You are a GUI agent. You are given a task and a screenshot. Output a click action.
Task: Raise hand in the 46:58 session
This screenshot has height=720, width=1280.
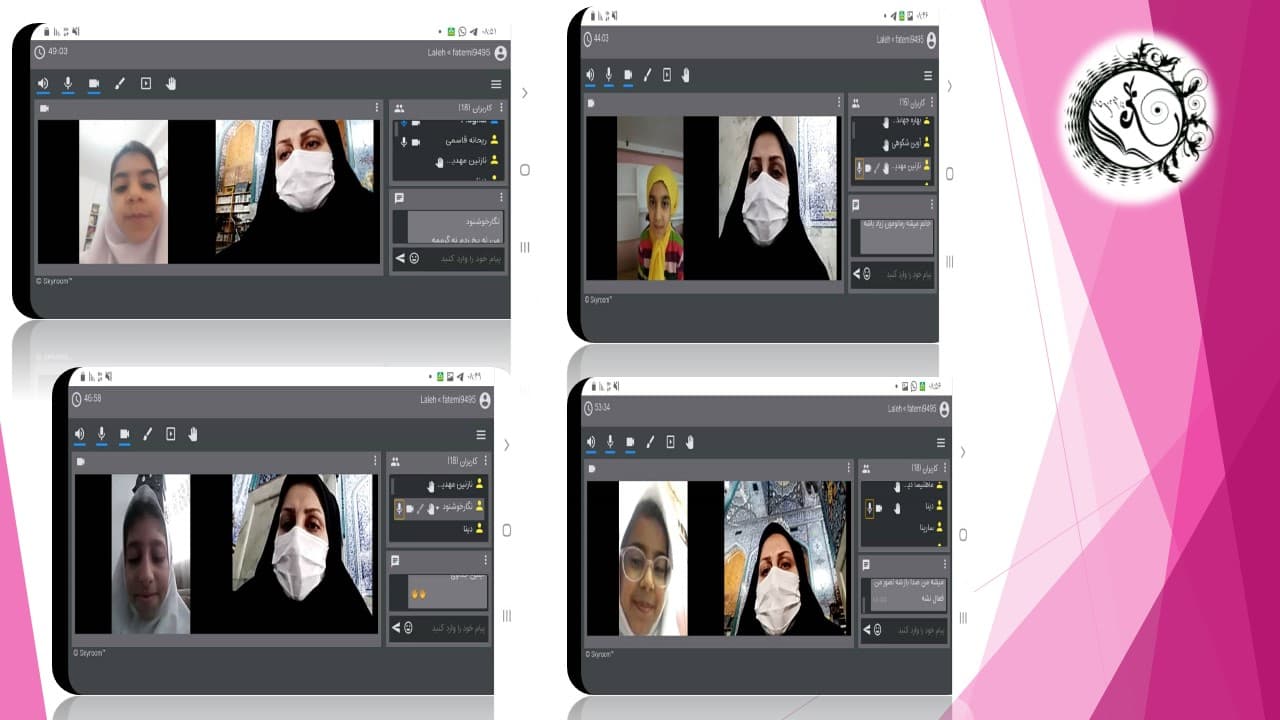[x=193, y=434]
